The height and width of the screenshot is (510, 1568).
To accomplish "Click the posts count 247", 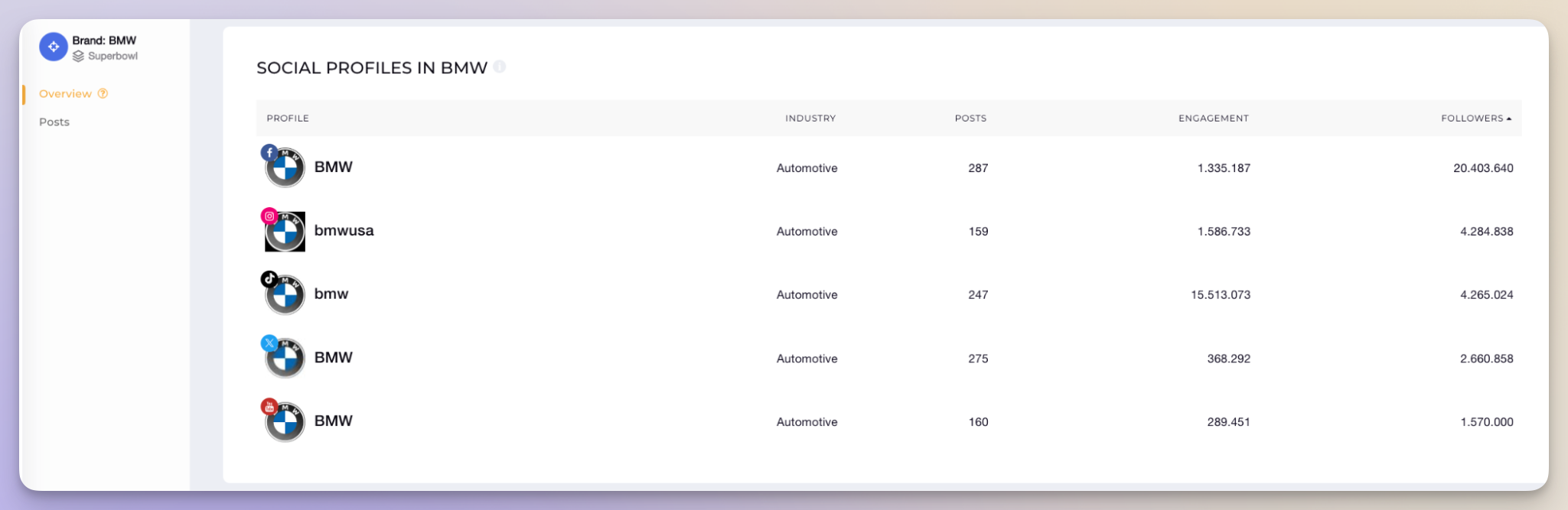I will coord(978,295).
